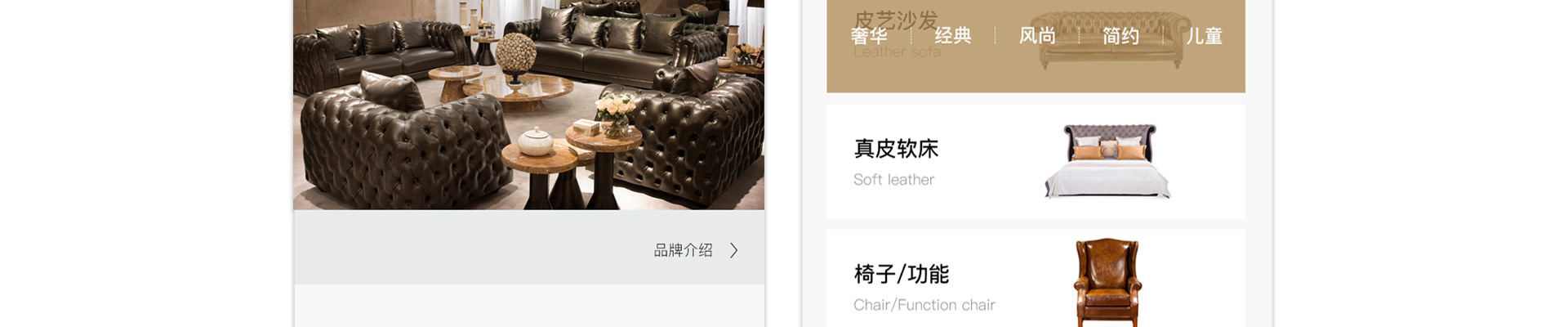Click the gray brand introduction bar

pyautogui.click(x=529, y=247)
